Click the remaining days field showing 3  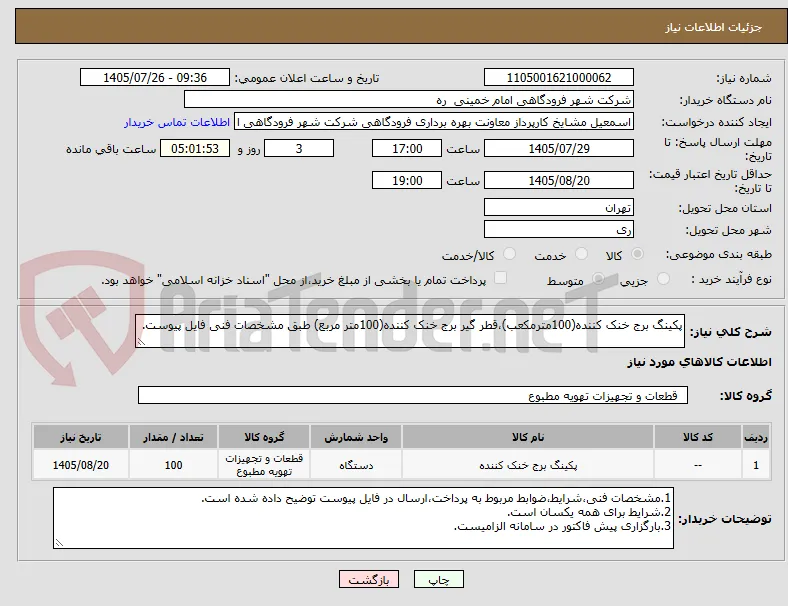[299, 148]
